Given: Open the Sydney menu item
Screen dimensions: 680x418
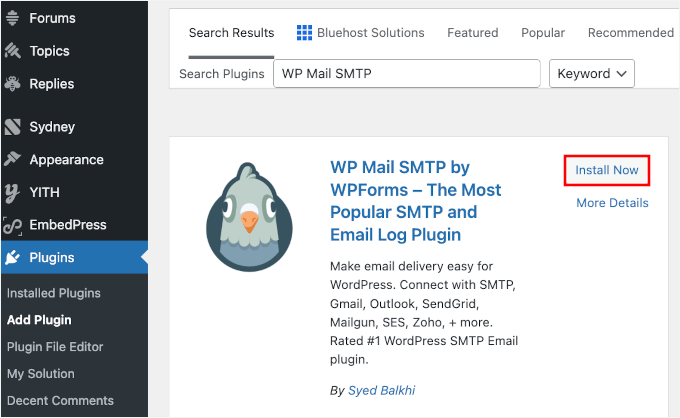Looking at the screenshot, I should [x=52, y=127].
